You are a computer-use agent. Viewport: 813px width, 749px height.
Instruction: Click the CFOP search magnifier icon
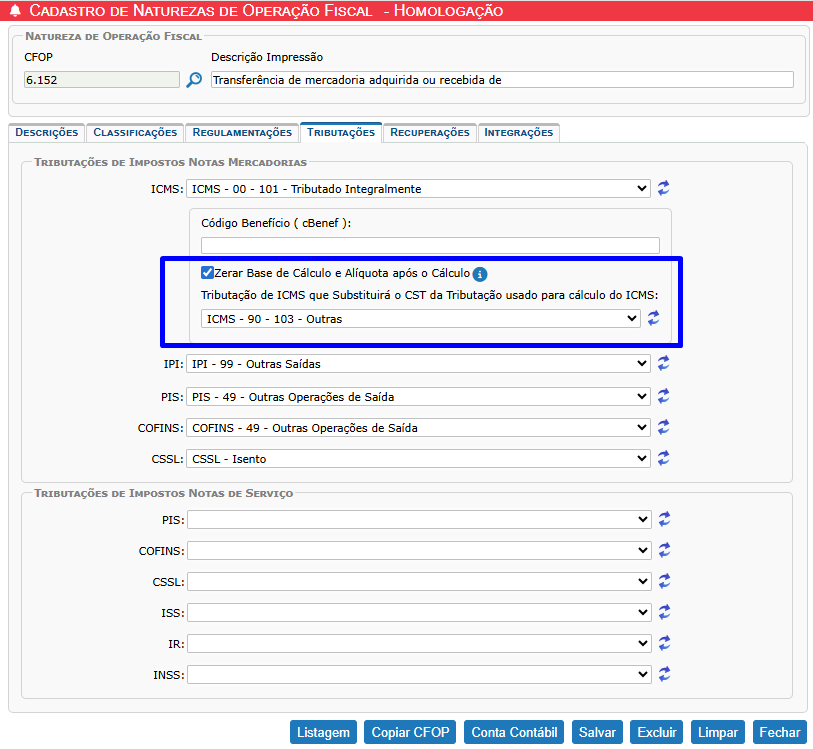(x=194, y=80)
